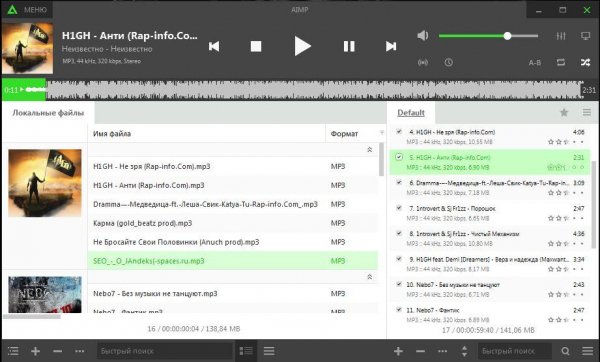Switch to the Default playlist tab
This screenshot has width=600, height=362.
(x=411, y=113)
